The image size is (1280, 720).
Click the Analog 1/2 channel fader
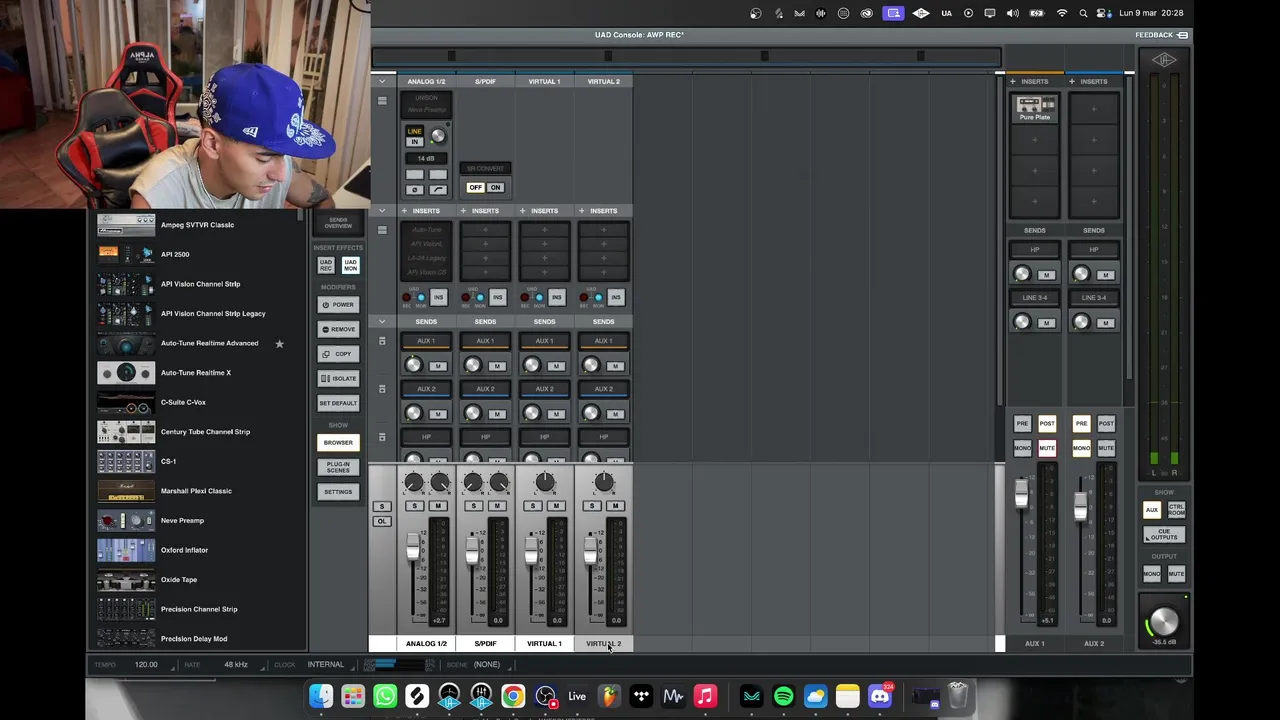(x=412, y=549)
